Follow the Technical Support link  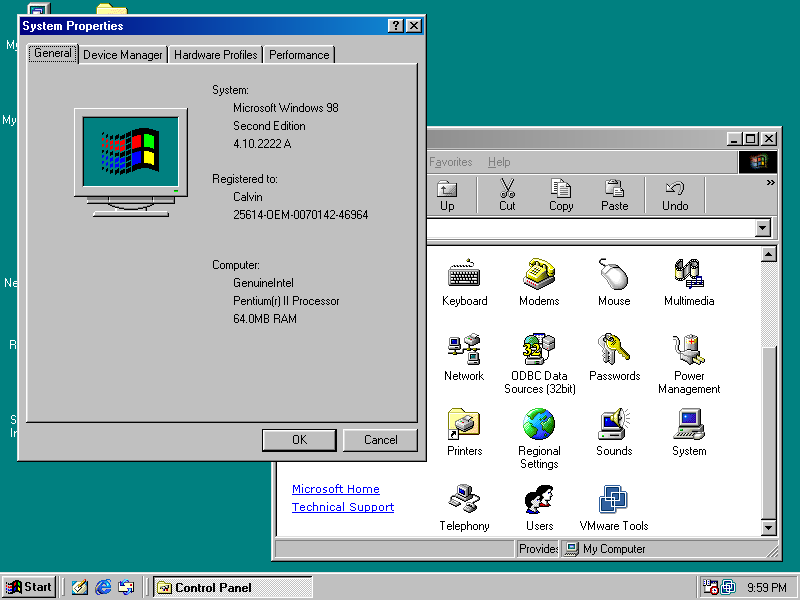click(342, 507)
